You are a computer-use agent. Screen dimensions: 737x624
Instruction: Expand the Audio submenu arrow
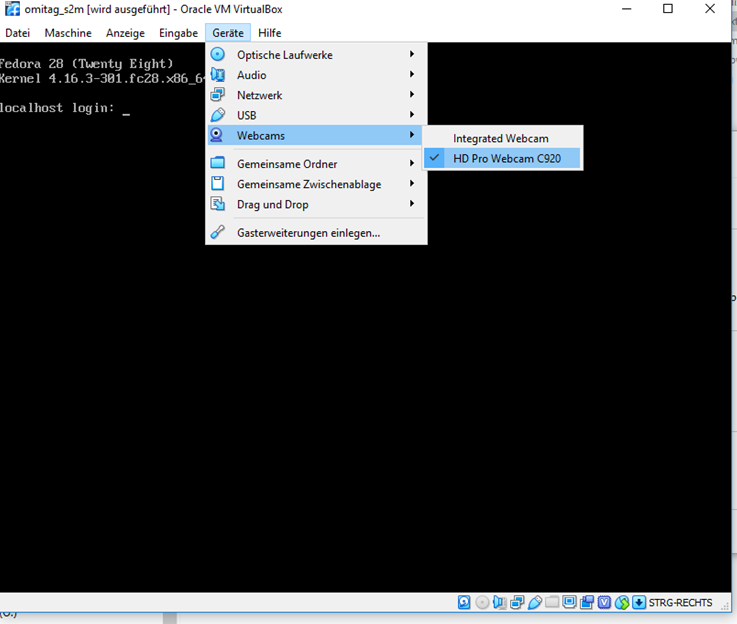tap(411, 75)
